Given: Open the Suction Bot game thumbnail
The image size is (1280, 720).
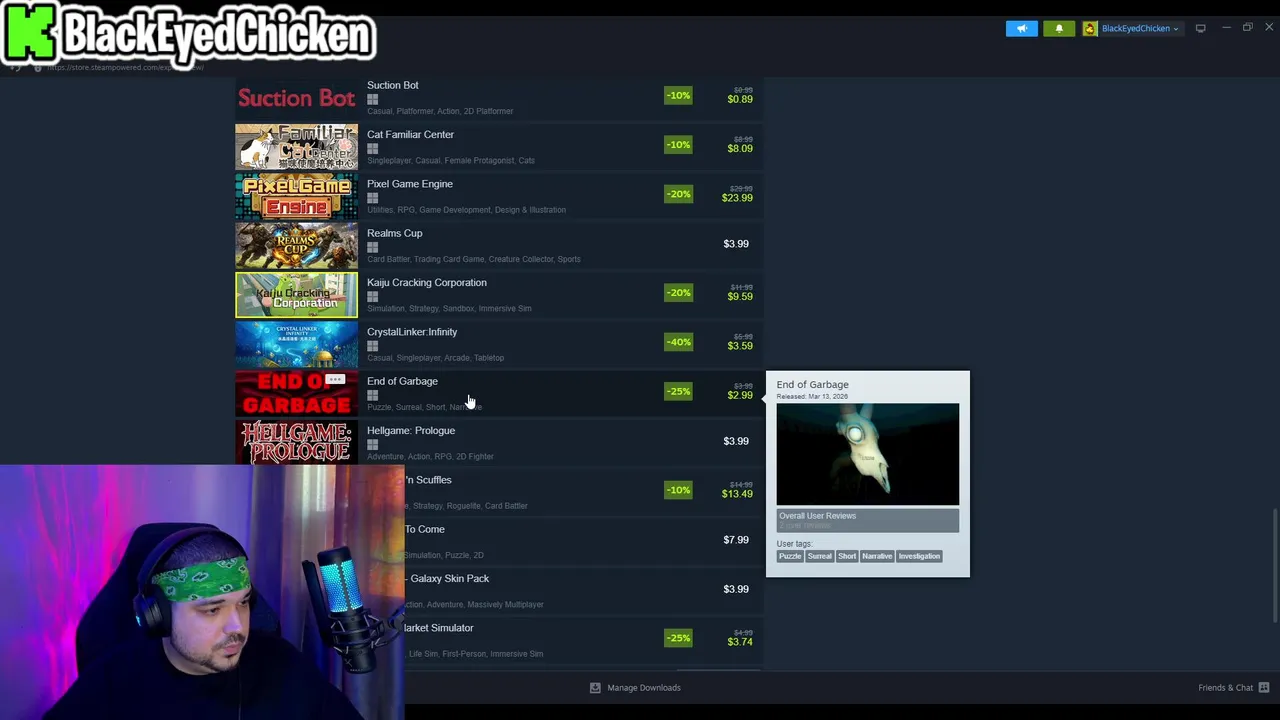Looking at the screenshot, I should (x=296, y=98).
